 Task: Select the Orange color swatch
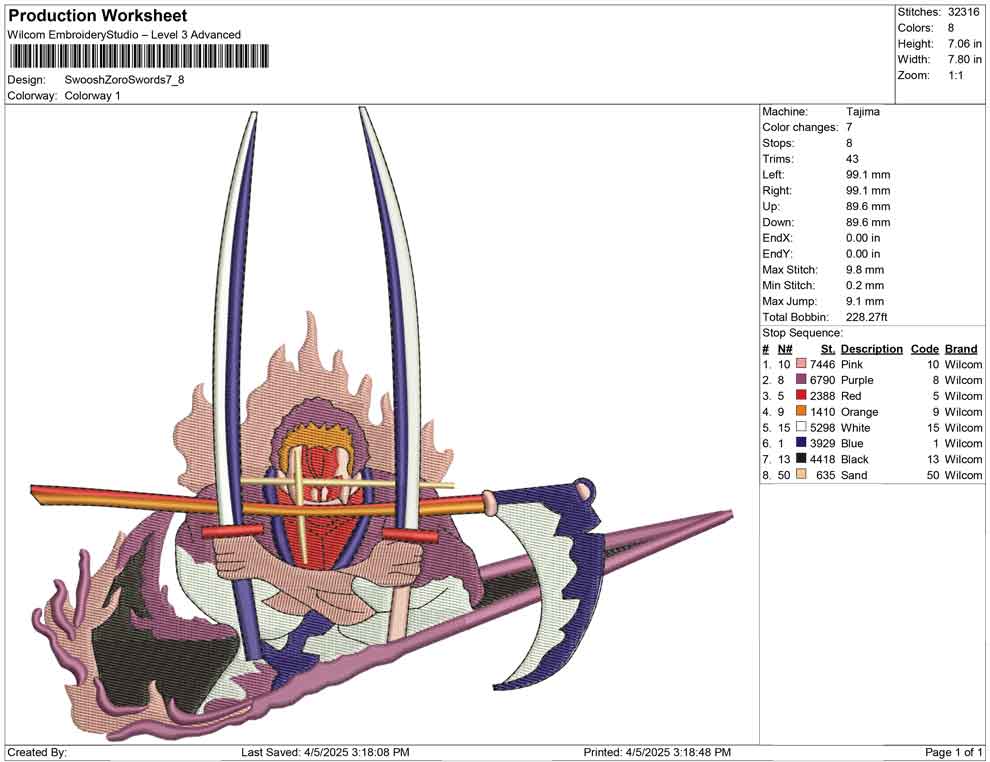(801, 411)
